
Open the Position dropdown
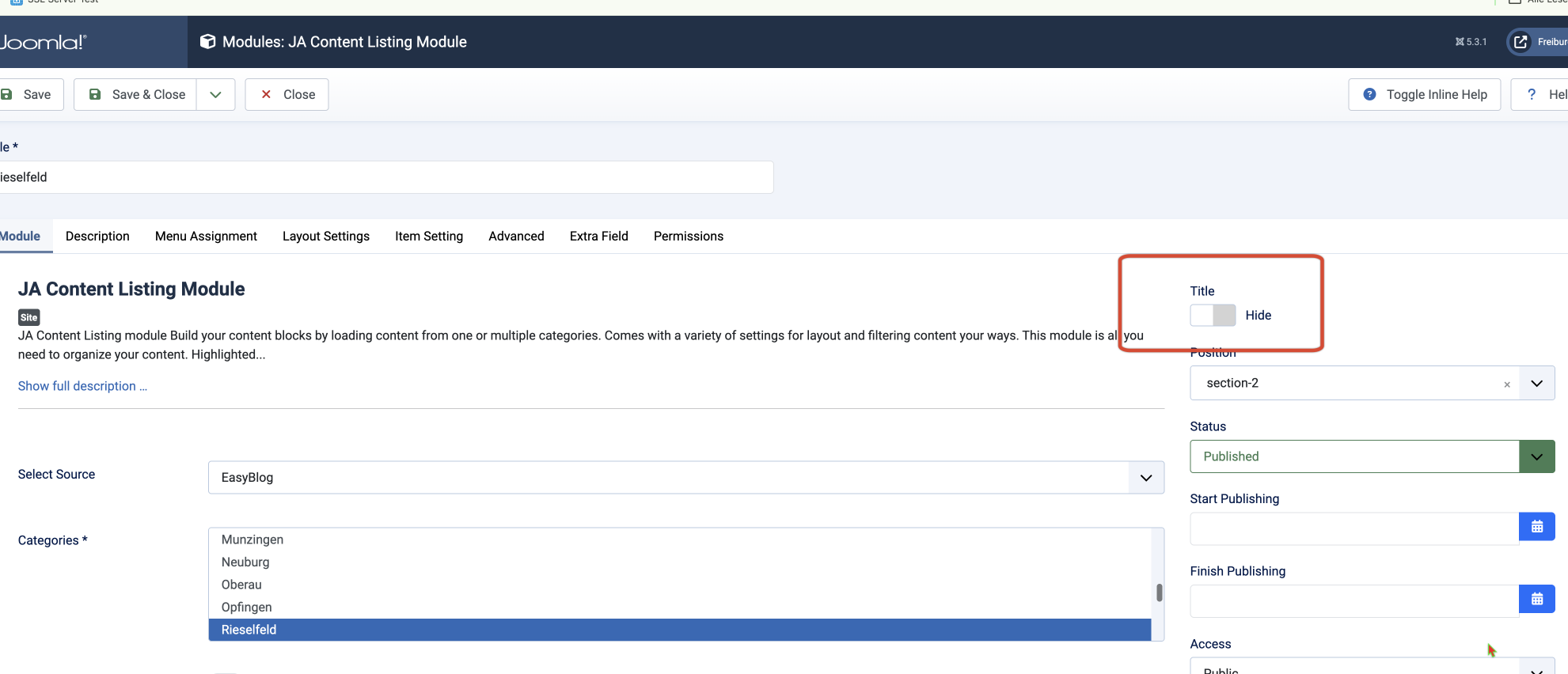[1537, 383]
